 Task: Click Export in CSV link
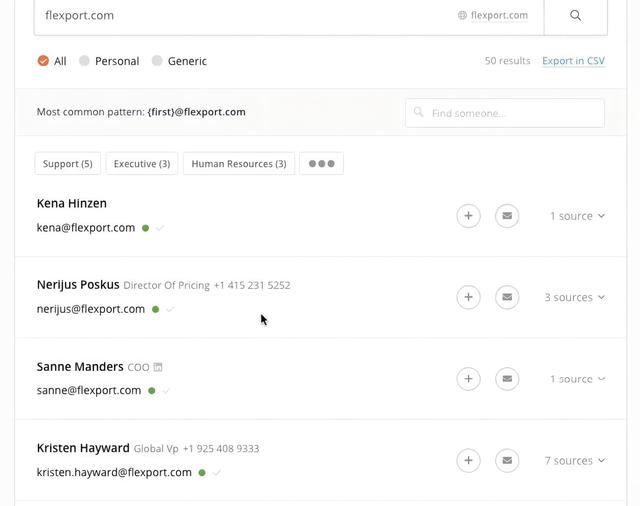tap(573, 61)
